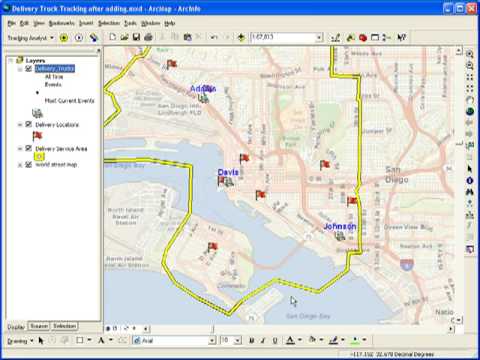Click the Fixed Zoom In icon

(470, 77)
